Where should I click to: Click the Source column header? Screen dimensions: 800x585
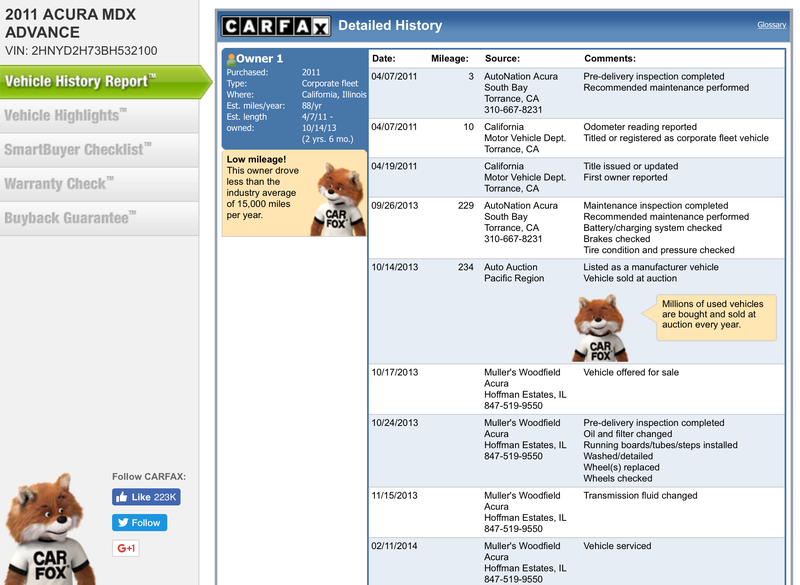[503, 59]
